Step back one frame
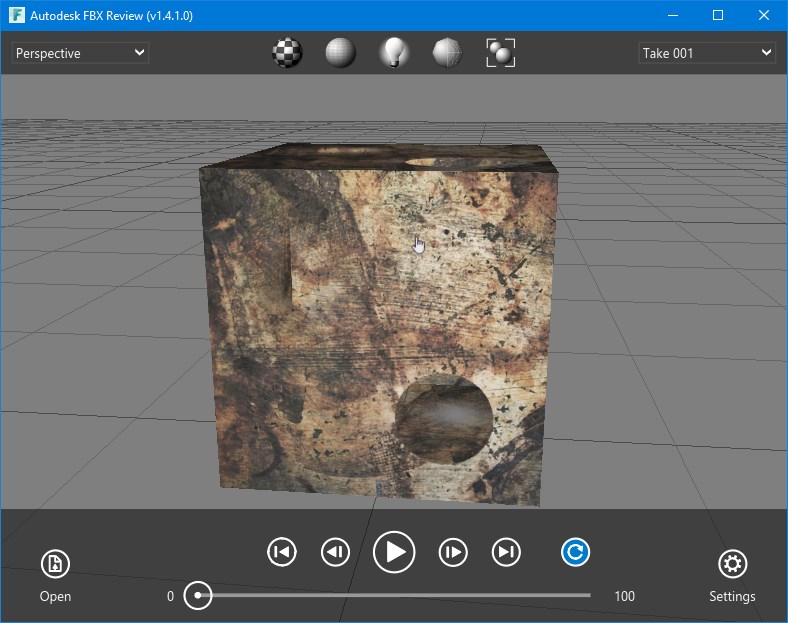 tap(335, 551)
